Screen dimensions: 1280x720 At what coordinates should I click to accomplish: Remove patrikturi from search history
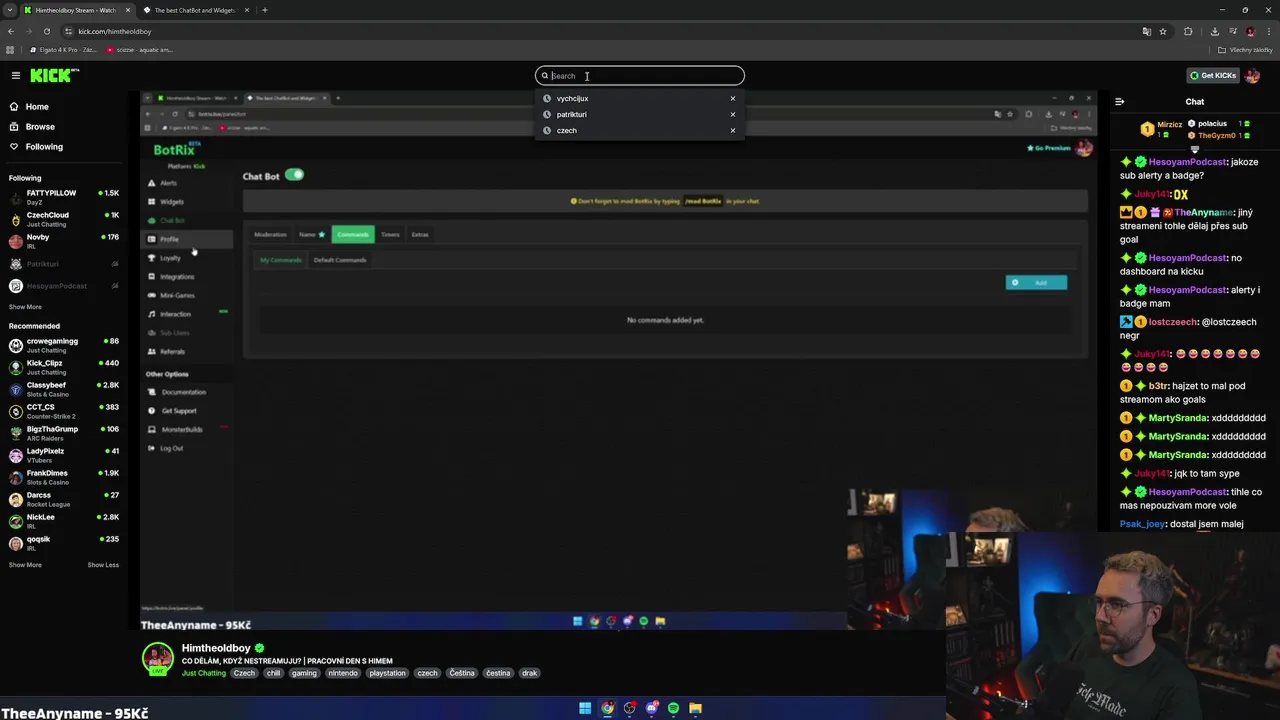[732, 114]
